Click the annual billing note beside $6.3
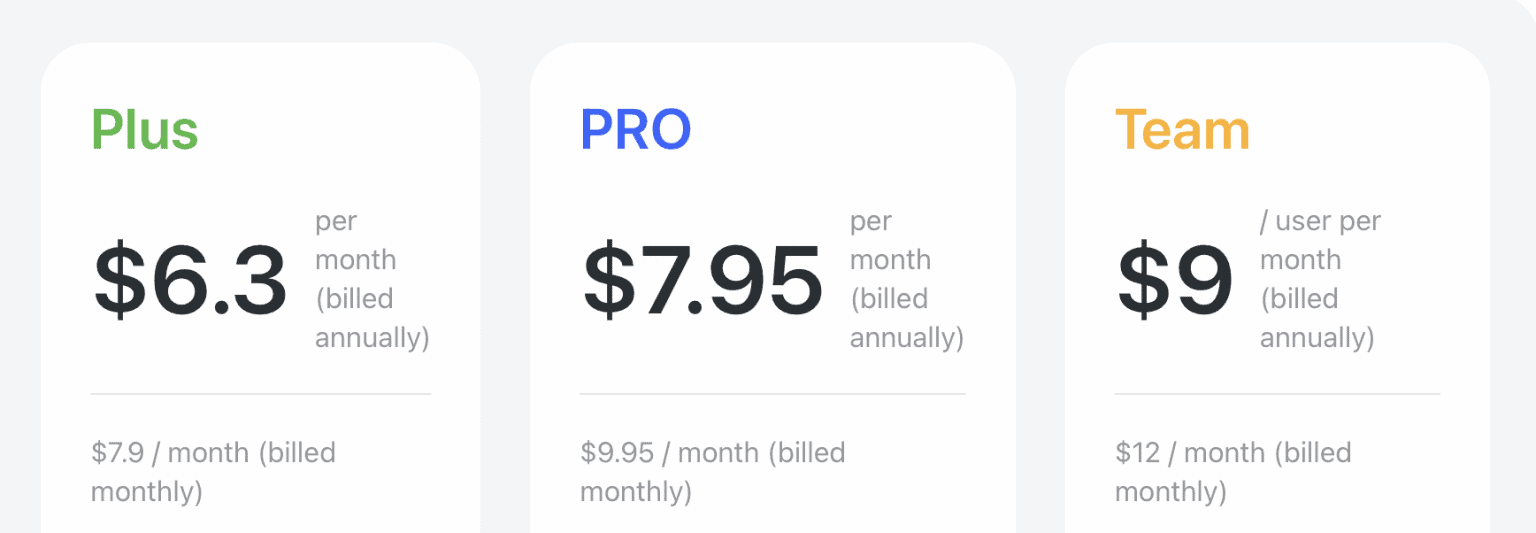Image resolution: width=1536 pixels, height=533 pixels. (x=371, y=280)
